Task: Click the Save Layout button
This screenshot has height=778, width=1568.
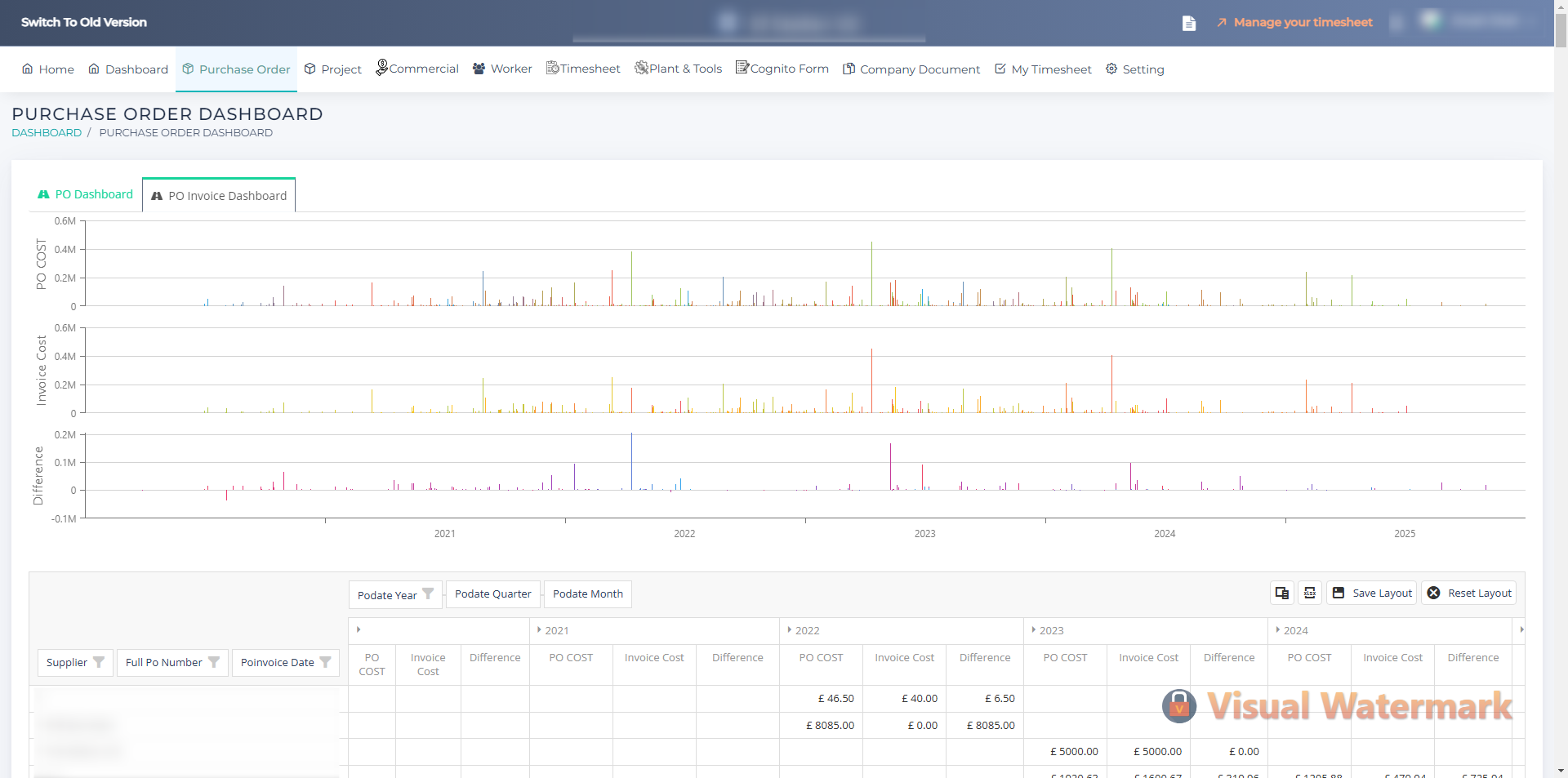Action: (1372, 594)
